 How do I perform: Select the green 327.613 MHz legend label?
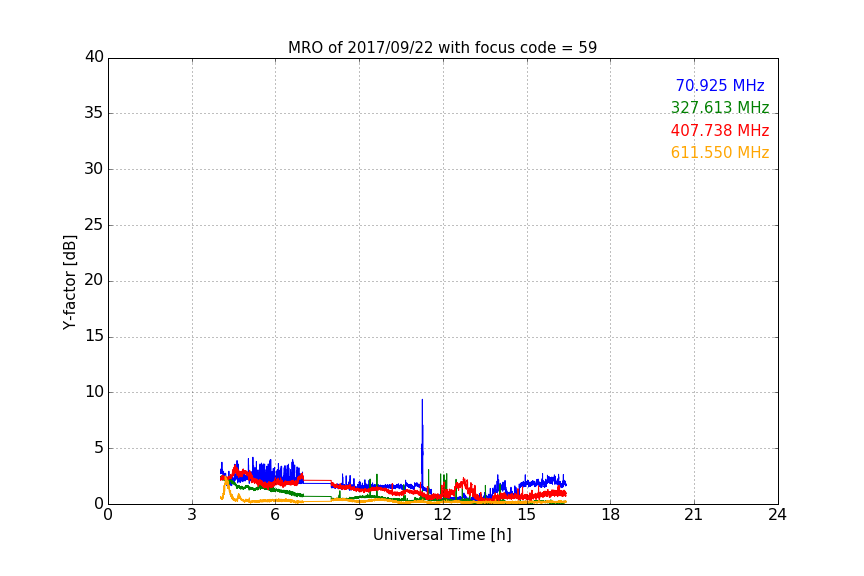tap(720, 107)
